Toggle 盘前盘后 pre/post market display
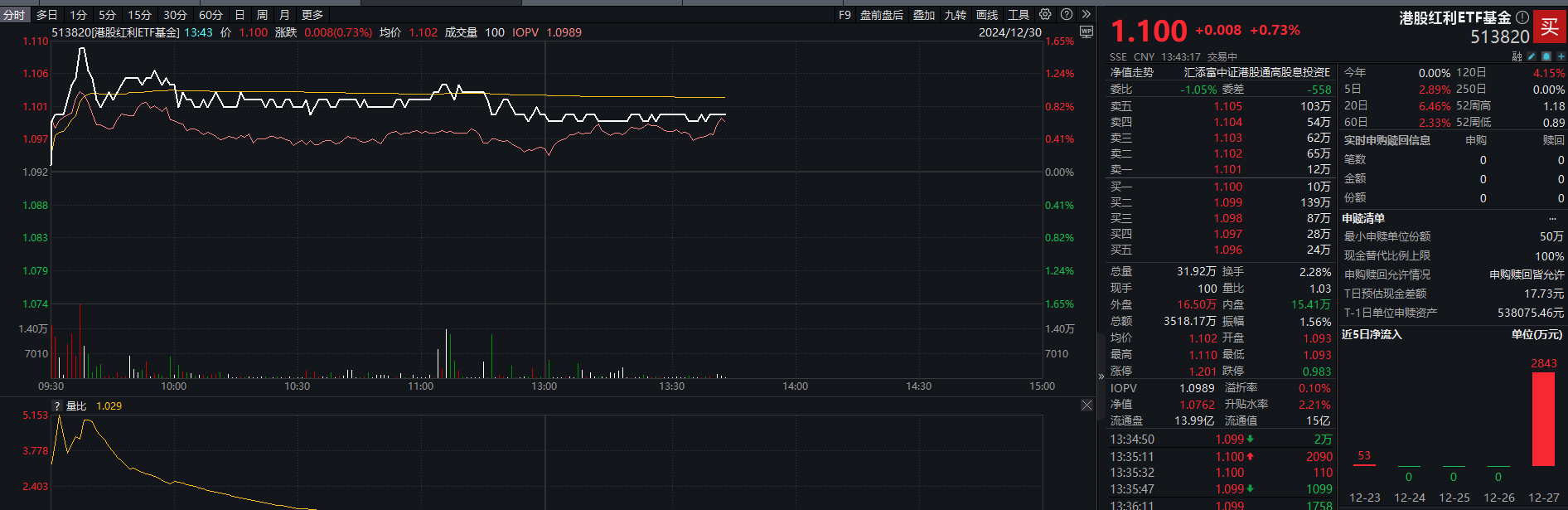The image size is (1568, 510). [882, 15]
